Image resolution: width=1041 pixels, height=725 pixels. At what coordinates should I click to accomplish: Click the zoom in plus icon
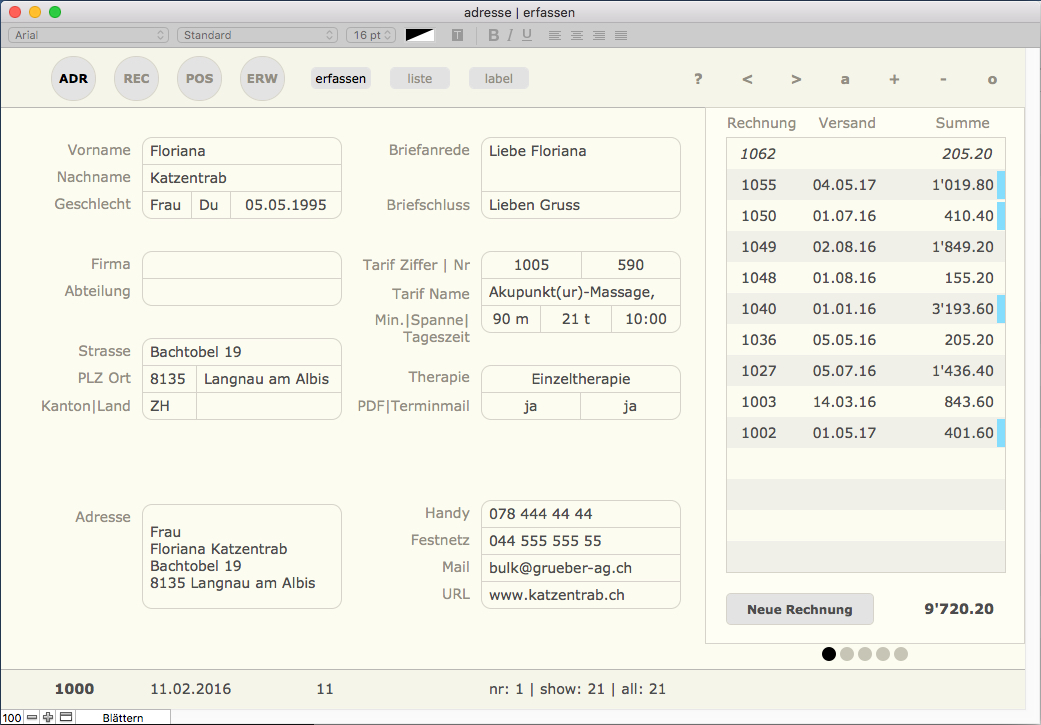pyautogui.click(x=48, y=717)
